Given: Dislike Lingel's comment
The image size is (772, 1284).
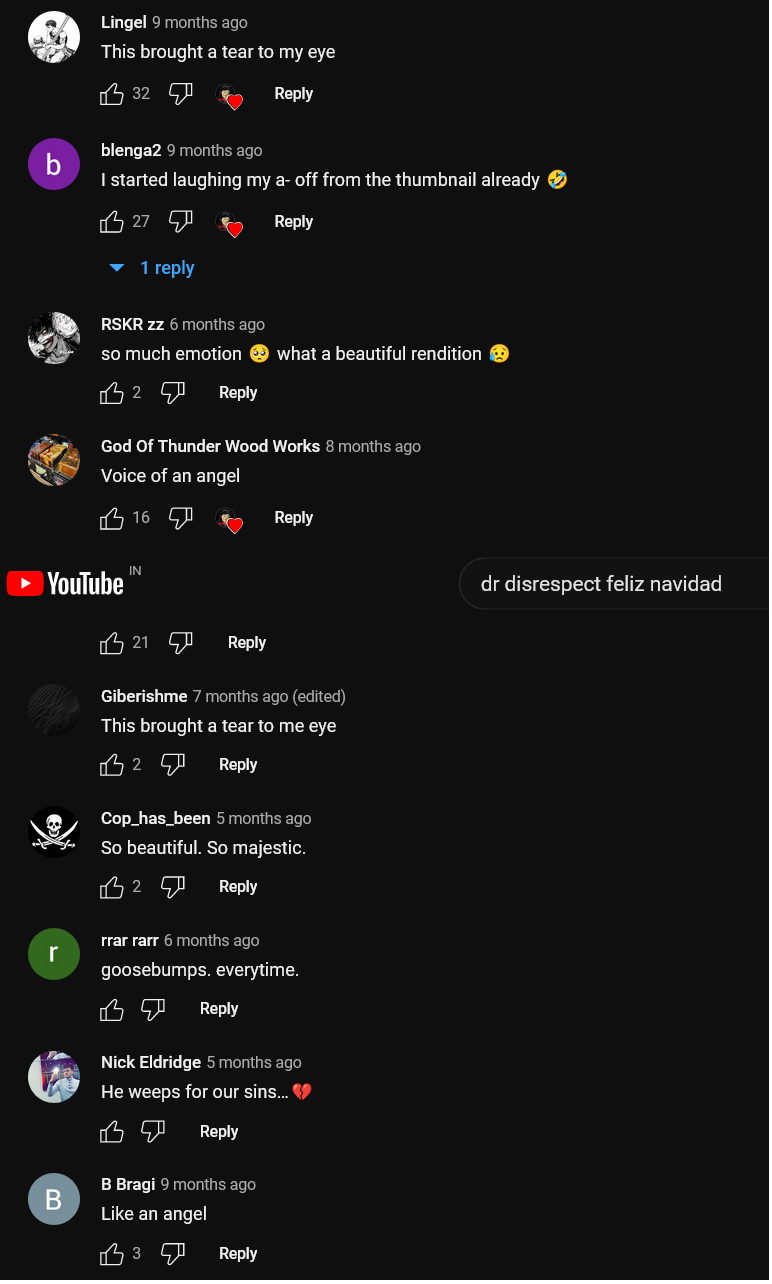Looking at the screenshot, I should point(180,94).
